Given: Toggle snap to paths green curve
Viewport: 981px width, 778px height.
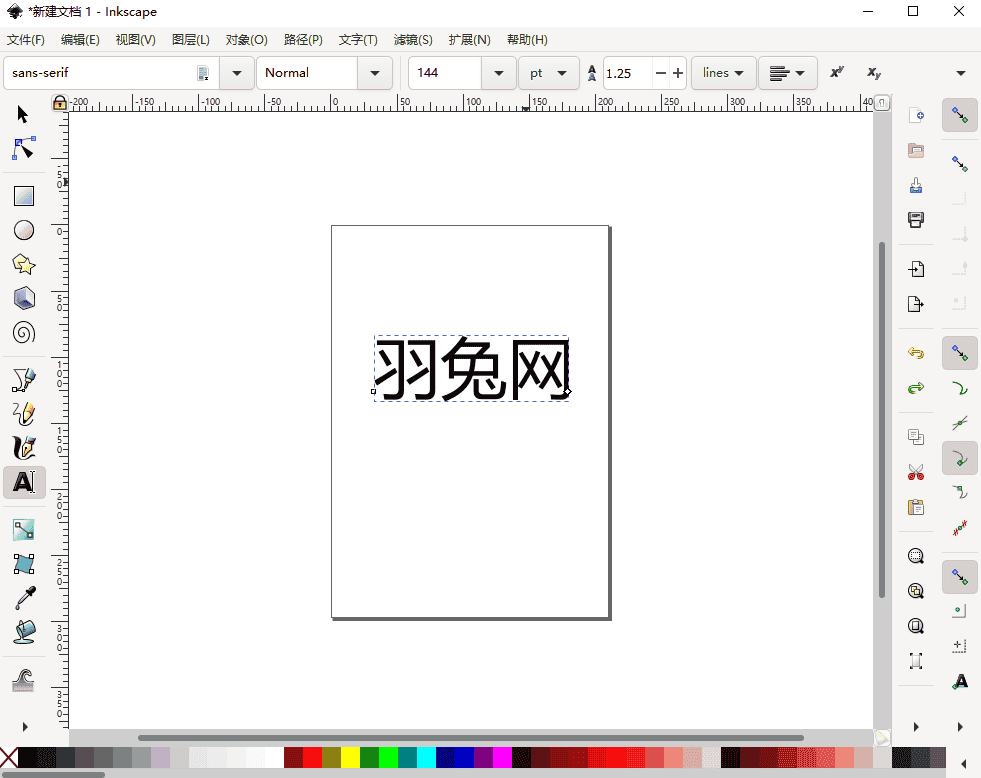Looking at the screenshot, I should [x=960, y=388].
